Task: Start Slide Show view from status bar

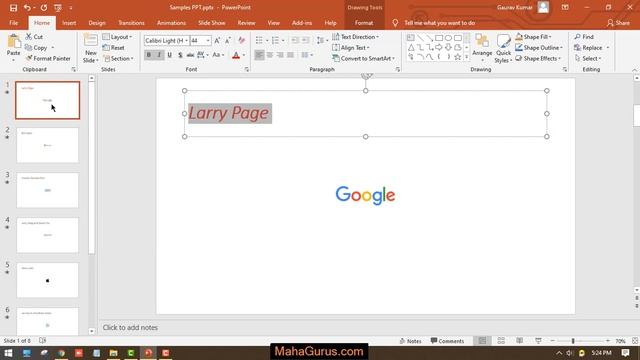Action: coord(538,340)
